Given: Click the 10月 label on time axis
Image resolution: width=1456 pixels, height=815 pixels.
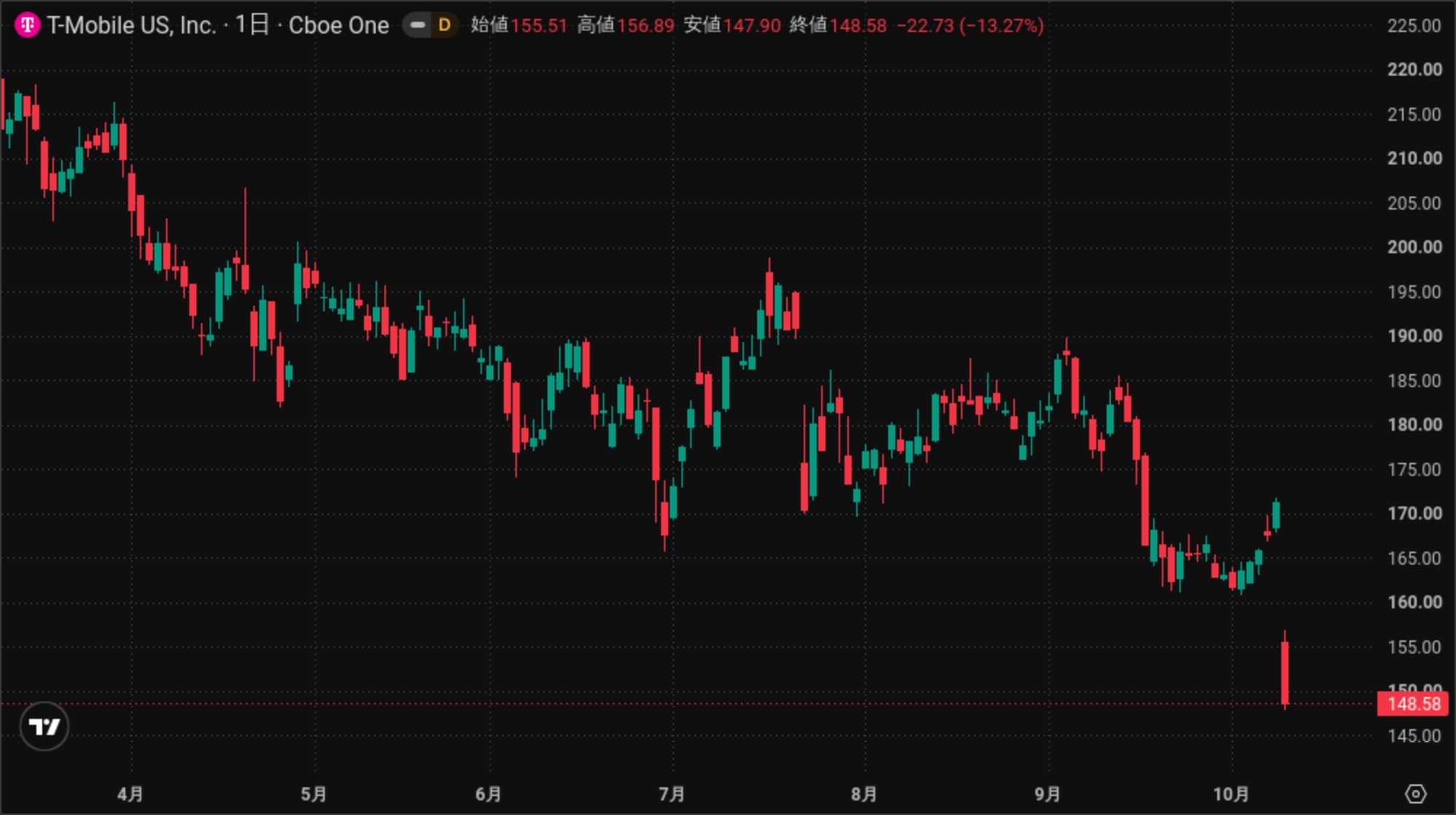Looking at the screenshot, I should point(1231,794).
